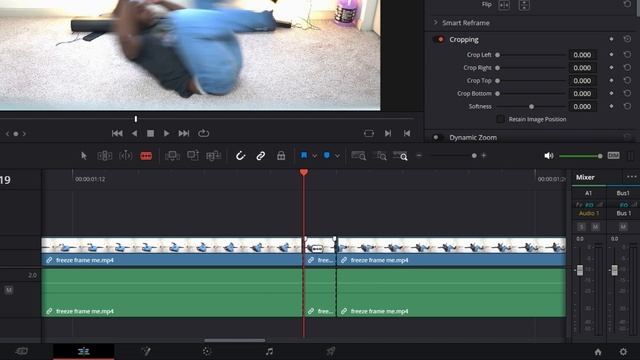Go to first frame in viewer transport
640x360 pixels.
click(117, 133)
